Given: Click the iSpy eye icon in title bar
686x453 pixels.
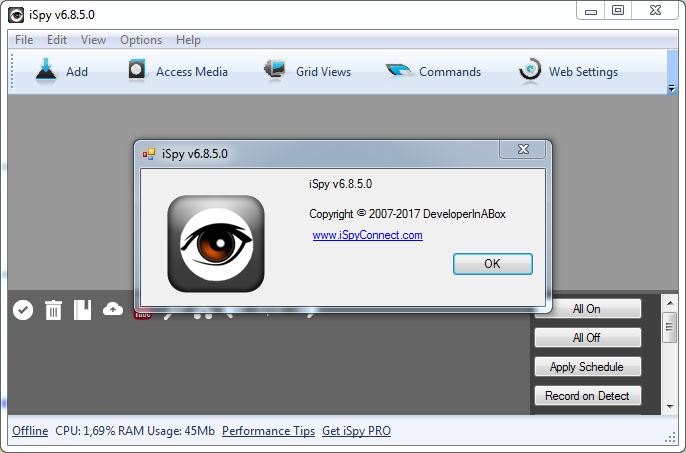Looking at the screenshot, I should click(x=16, y=15).
